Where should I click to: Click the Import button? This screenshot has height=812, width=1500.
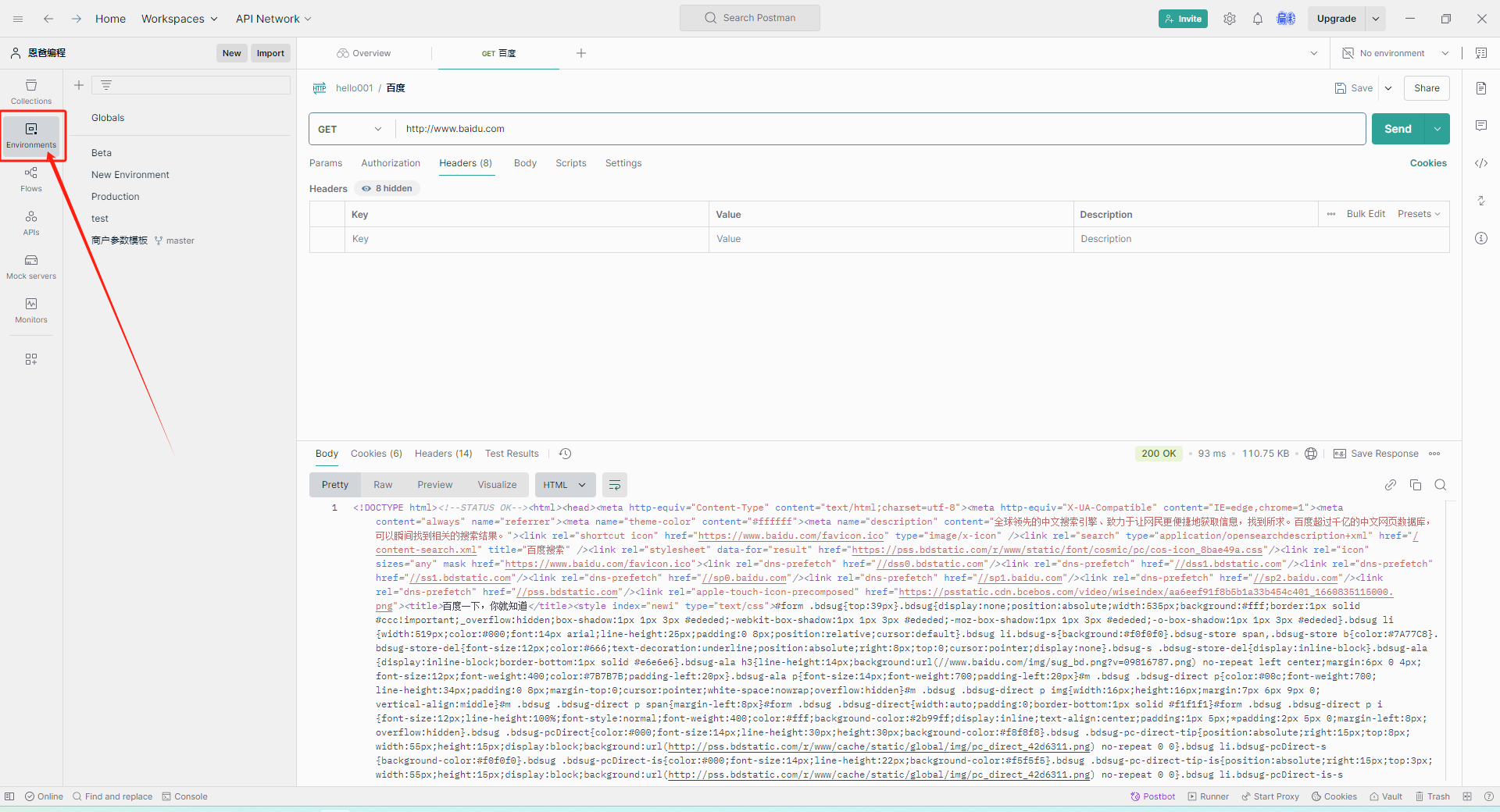tap(270, 53)
